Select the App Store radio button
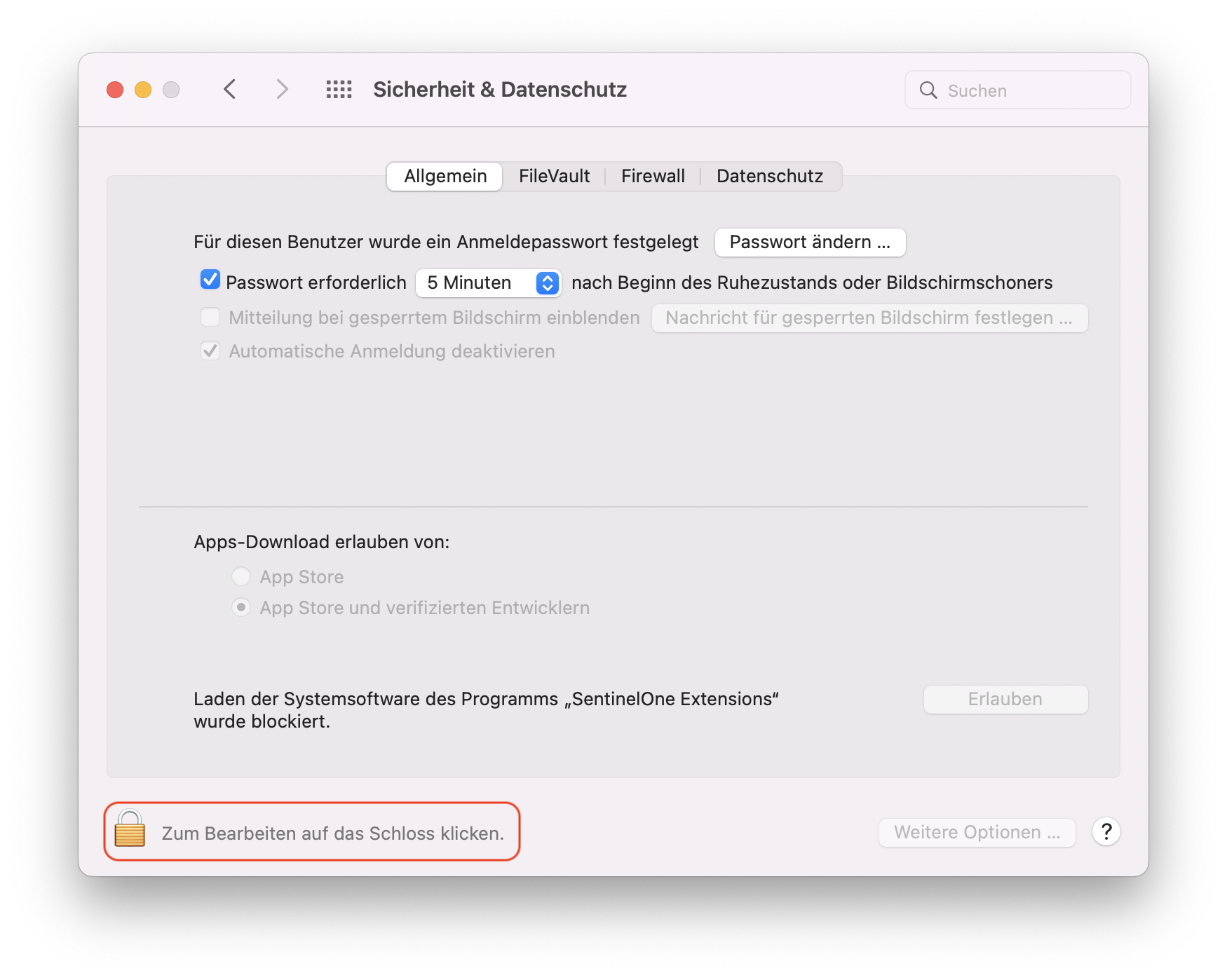The width and height of the screenshot is (1227, 980). tap(241, 577)
